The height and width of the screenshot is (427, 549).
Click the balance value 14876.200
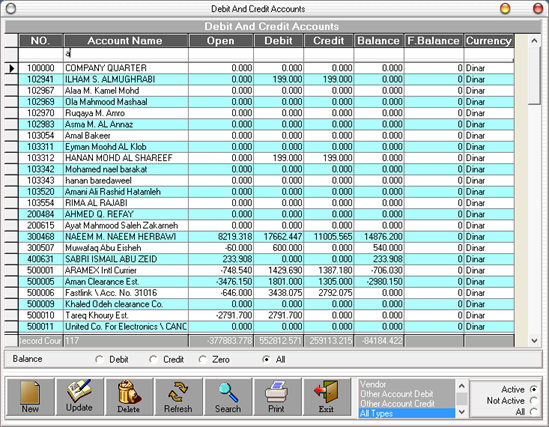383,237
